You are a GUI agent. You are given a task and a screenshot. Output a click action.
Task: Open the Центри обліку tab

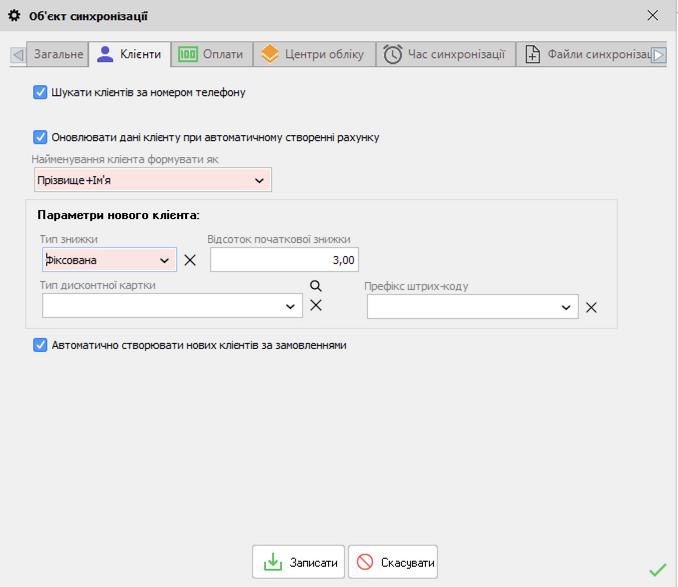(x=314, y=54)
